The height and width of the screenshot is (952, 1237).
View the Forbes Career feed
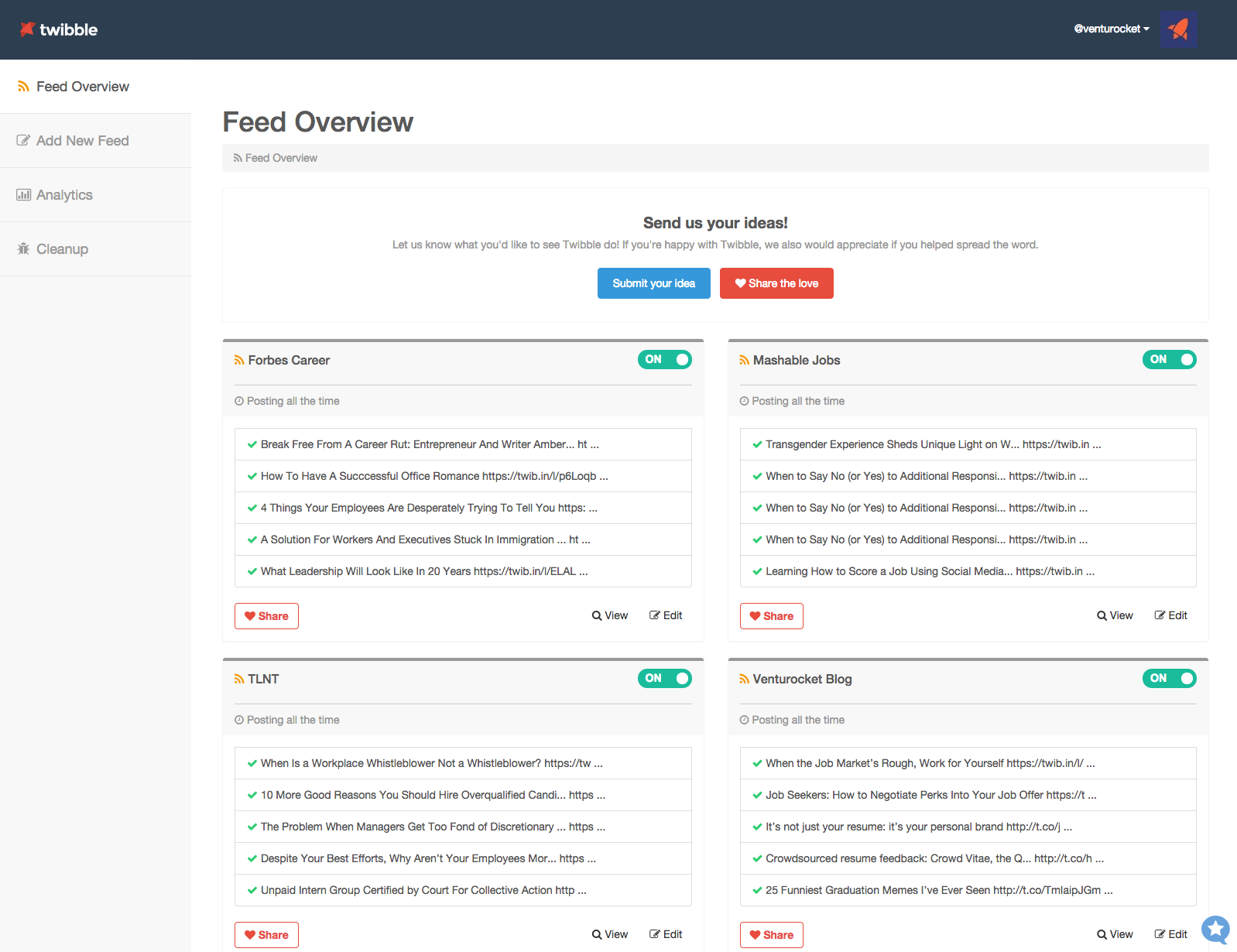[x=610, y=615]
